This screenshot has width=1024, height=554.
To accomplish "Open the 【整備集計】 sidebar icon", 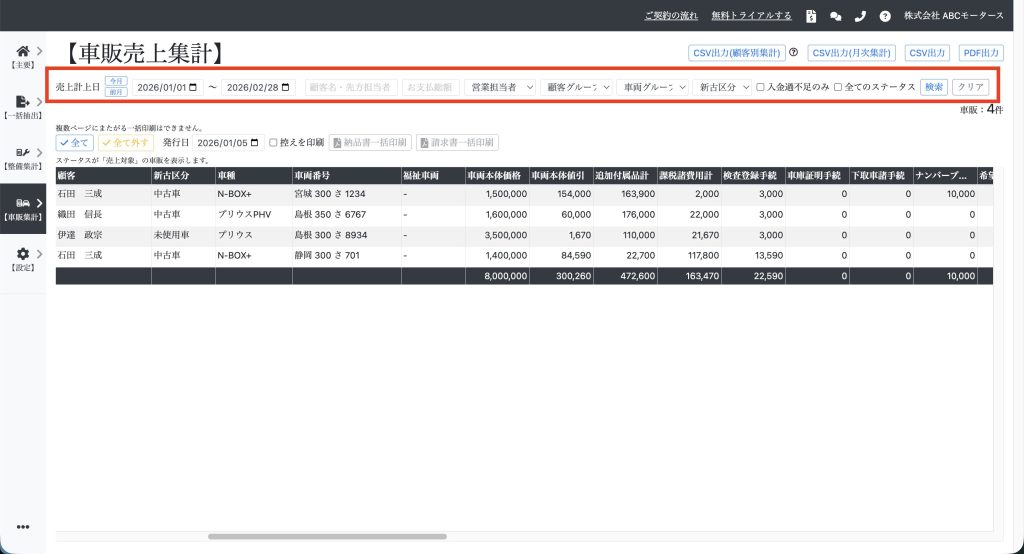I will pyautogui.click(x=23, y=154).
